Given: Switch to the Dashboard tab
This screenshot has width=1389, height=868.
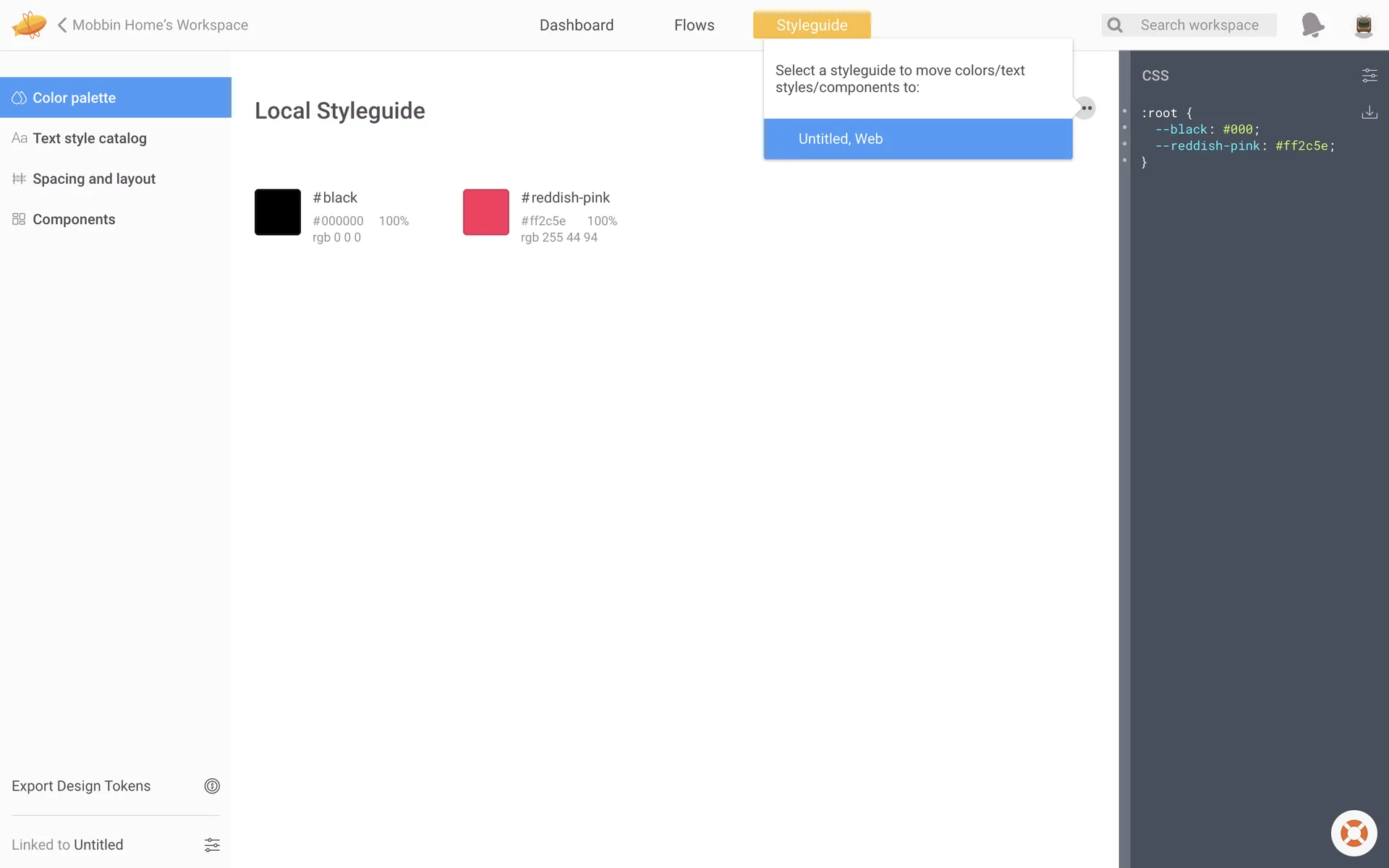Looking at the screenshot, I should (x=577, y=25).
